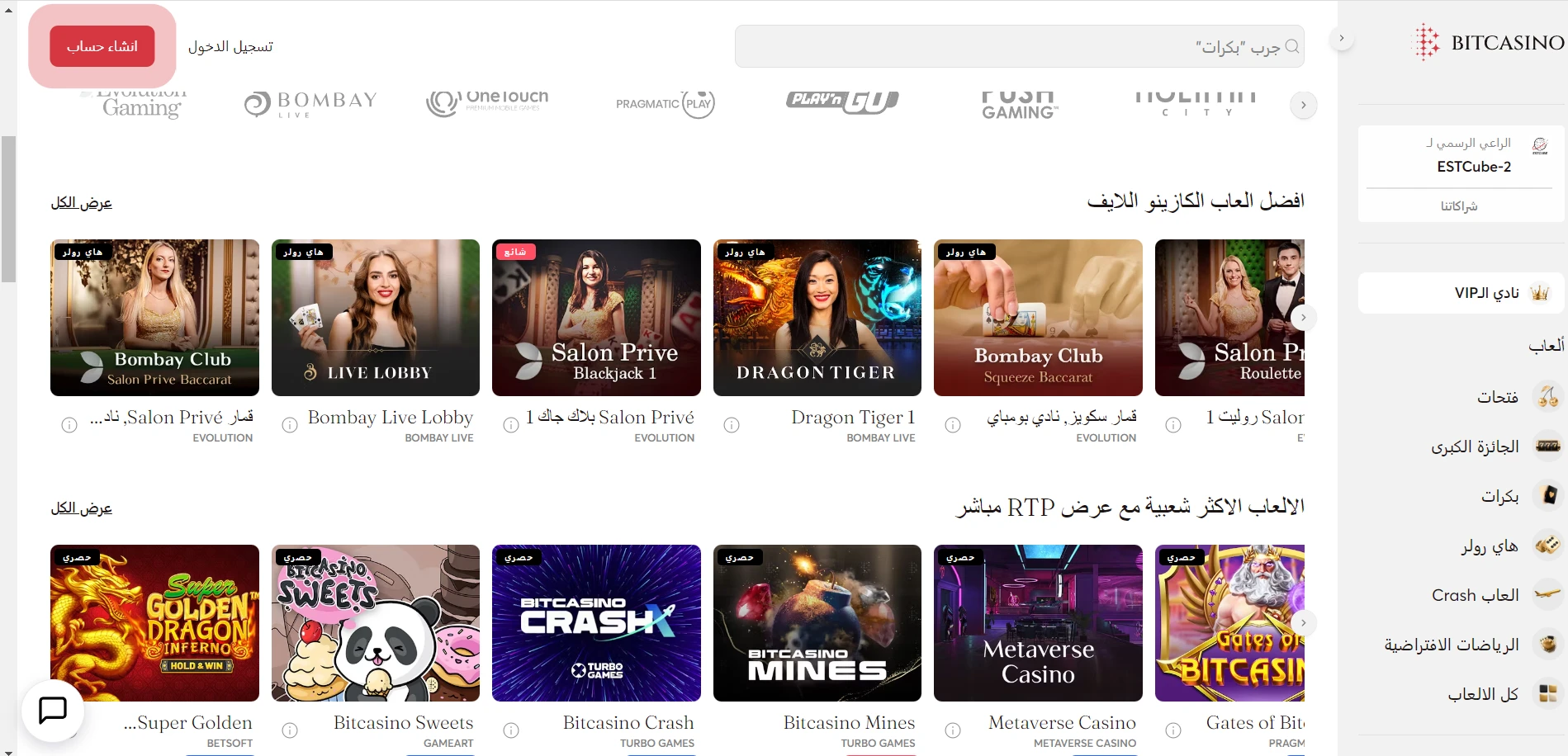Screen dimensions: 1568x756
Task: Collapse the sidebar with the chevron button
Action: [x=1342, y=38]
